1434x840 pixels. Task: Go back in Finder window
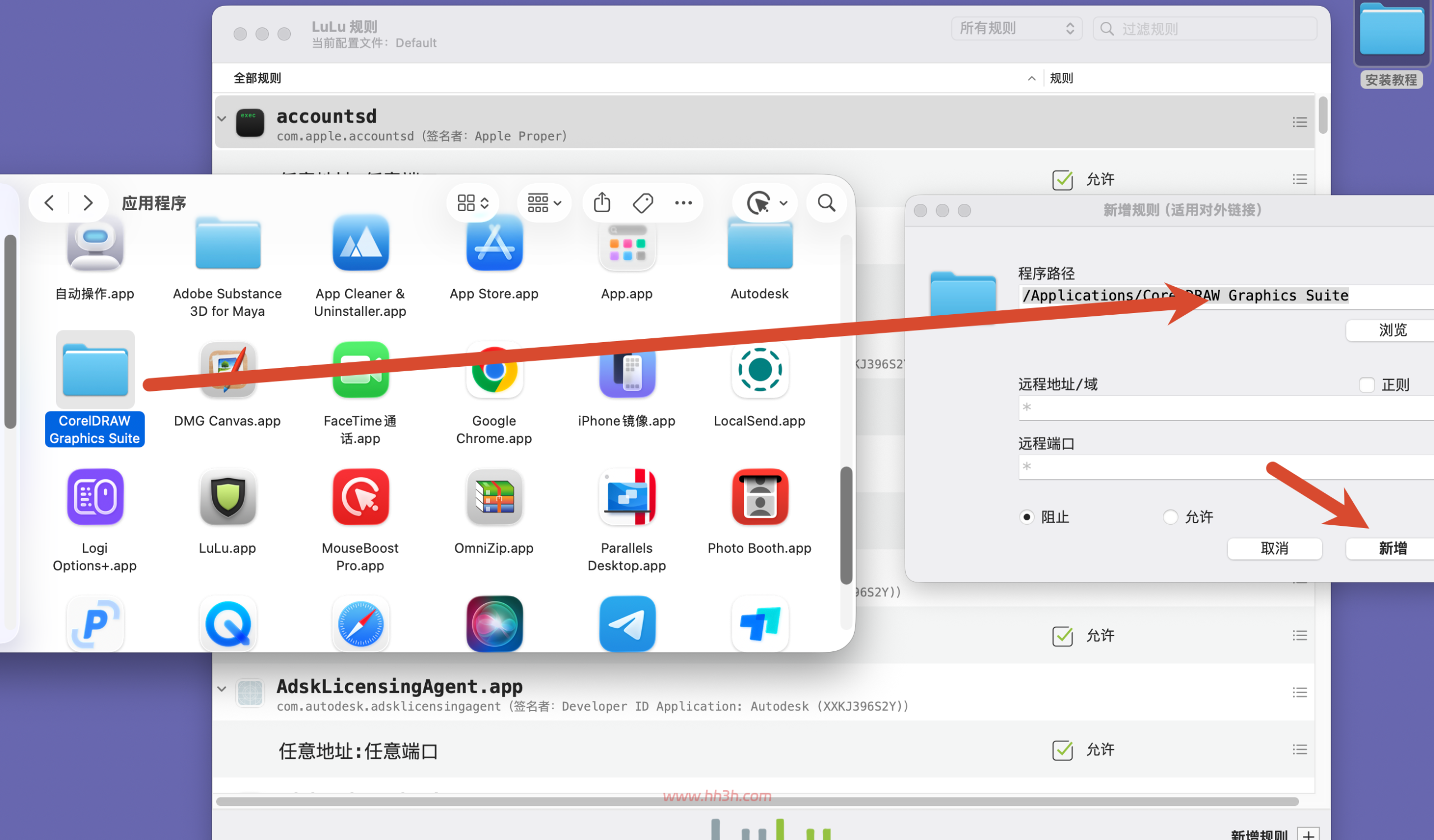[x=49, y=203]
